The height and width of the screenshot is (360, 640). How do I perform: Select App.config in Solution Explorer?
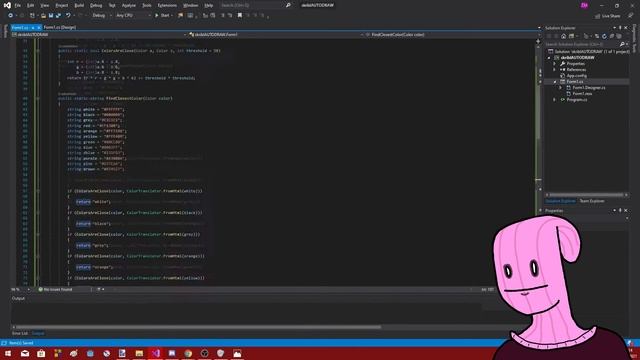pyautogui.click(x=576, y=76)
